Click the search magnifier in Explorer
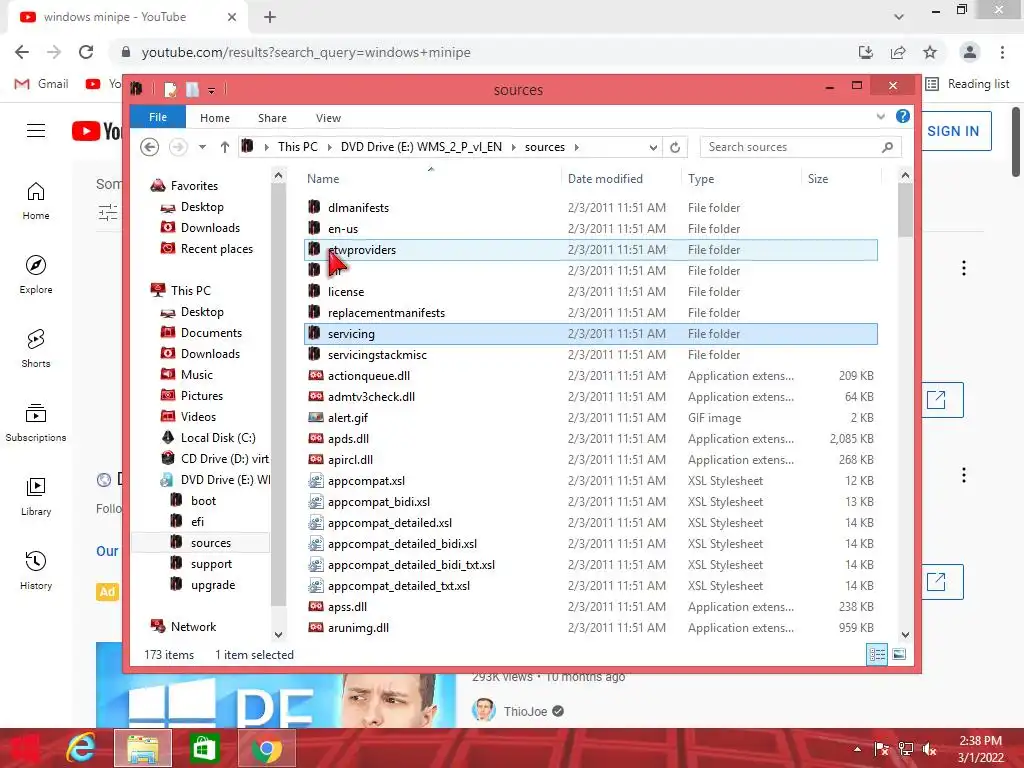 point(887,147)
